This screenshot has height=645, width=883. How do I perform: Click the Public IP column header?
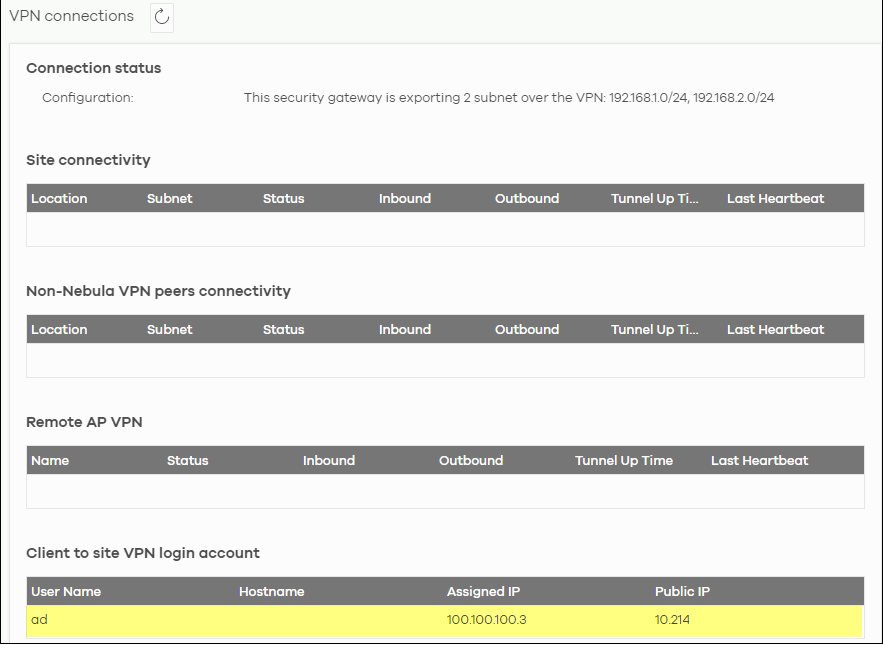(682, 591)
